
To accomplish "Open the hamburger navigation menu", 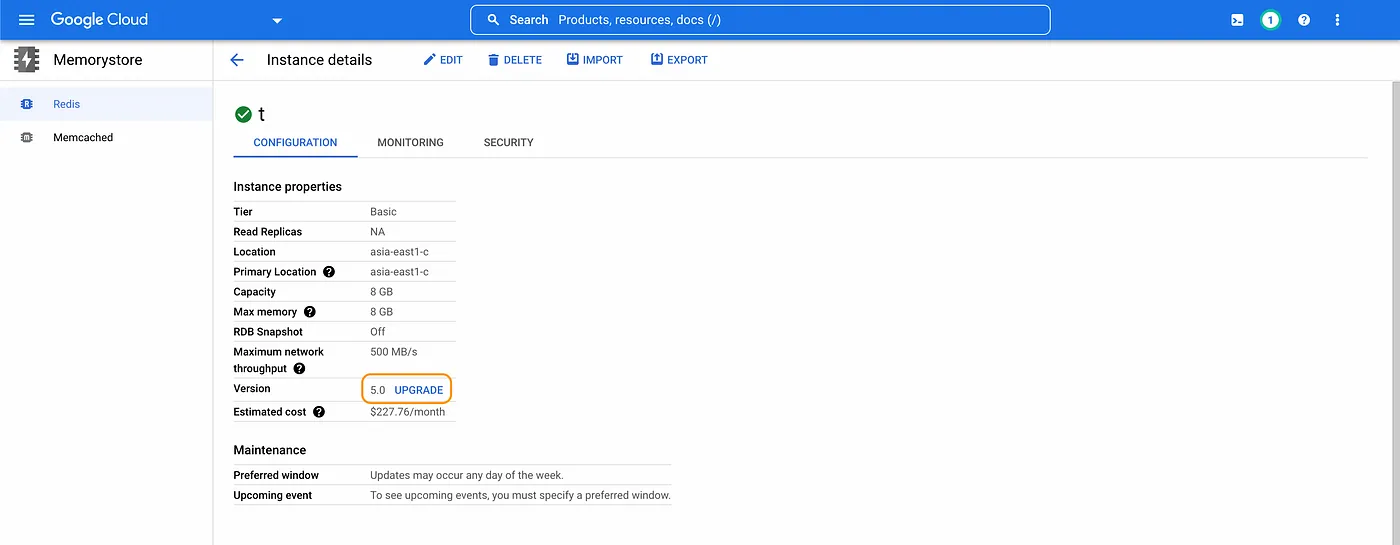I will (27, 20).
